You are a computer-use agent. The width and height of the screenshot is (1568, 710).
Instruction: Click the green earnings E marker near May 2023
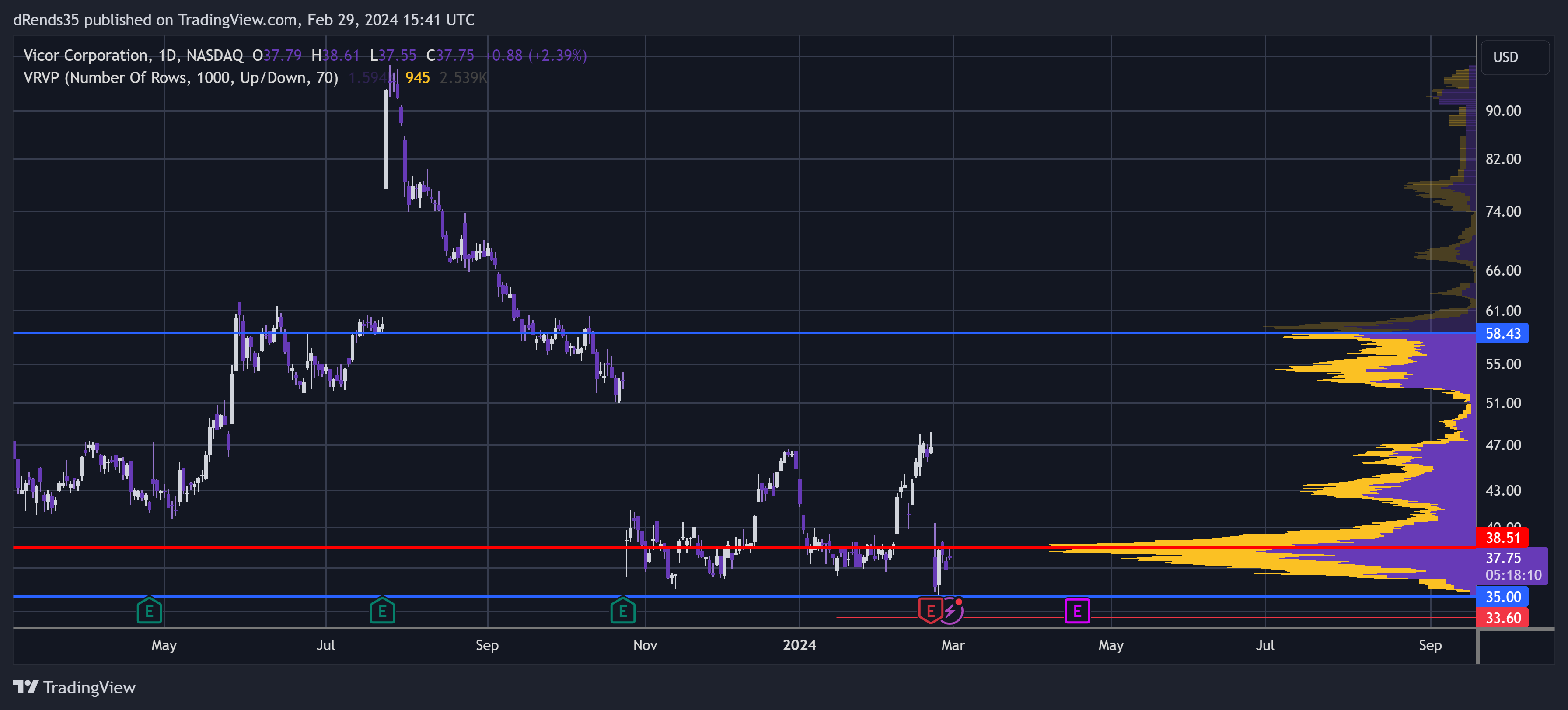pos(149,610)
